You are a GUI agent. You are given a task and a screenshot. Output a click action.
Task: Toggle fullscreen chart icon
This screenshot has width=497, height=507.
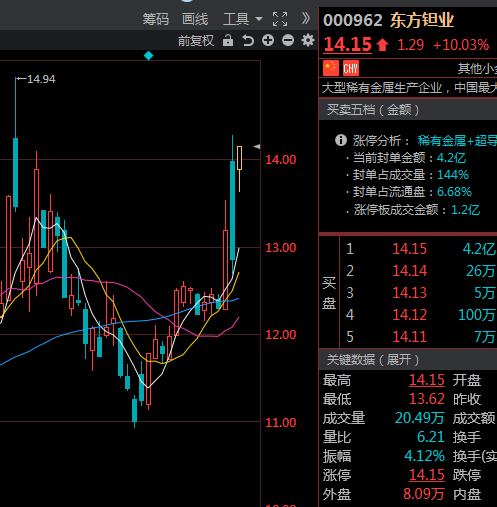click(280, 19)
